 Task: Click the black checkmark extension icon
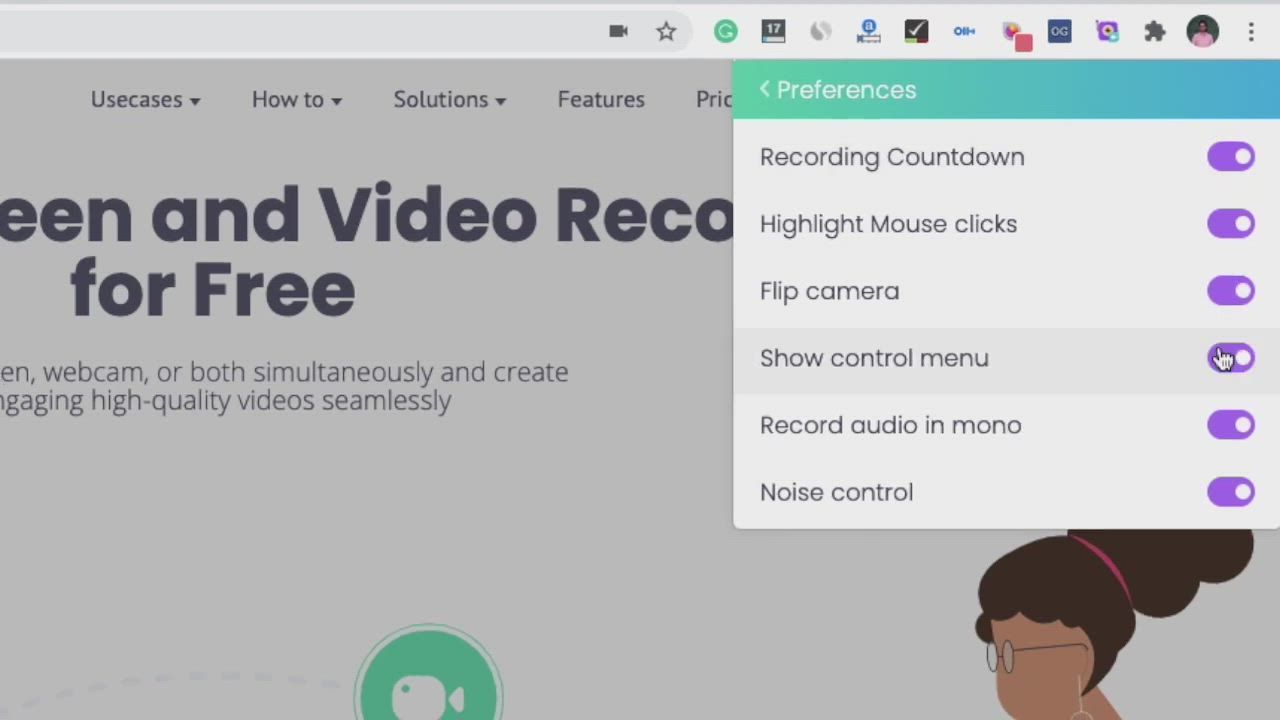click(916, 32)
